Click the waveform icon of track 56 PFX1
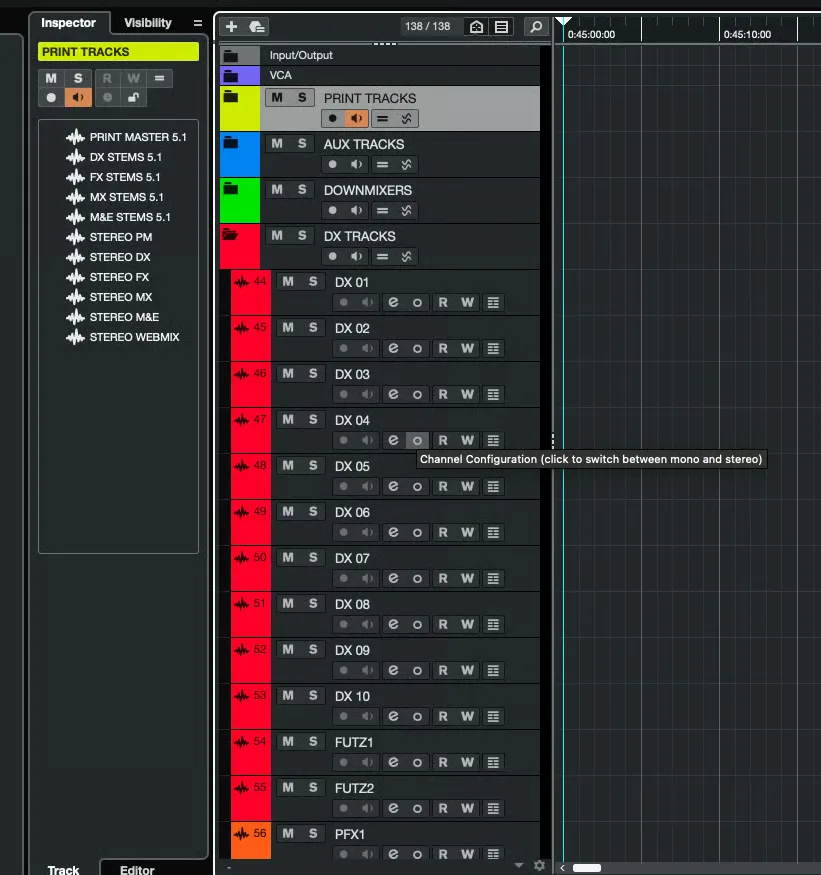821x875 pixels. tap(241, 834)
